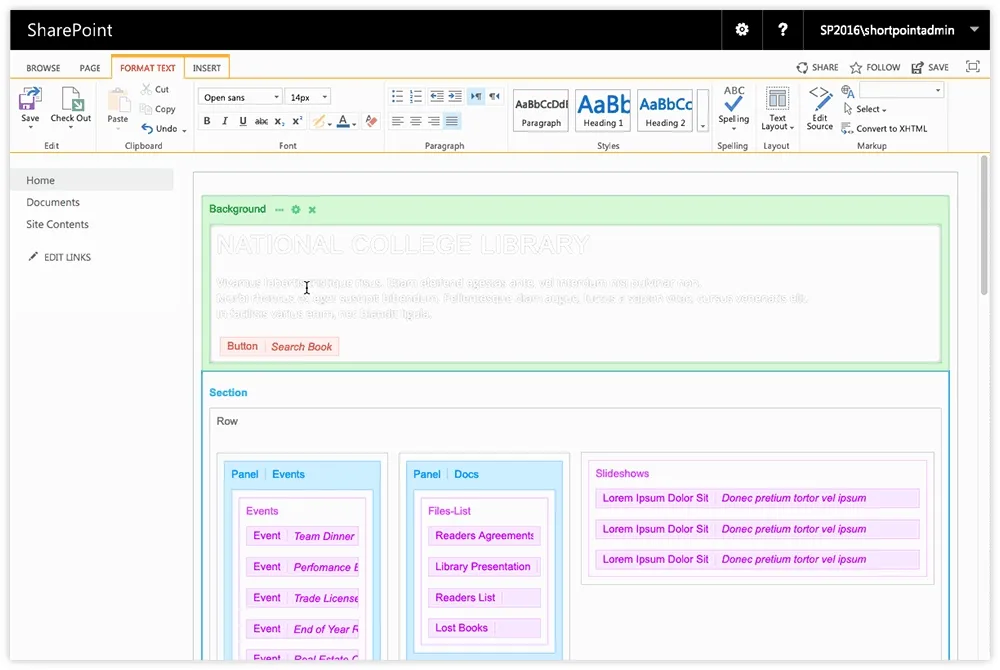
Task: Click Convert to XHTML
Action: [x=884, y=128]
